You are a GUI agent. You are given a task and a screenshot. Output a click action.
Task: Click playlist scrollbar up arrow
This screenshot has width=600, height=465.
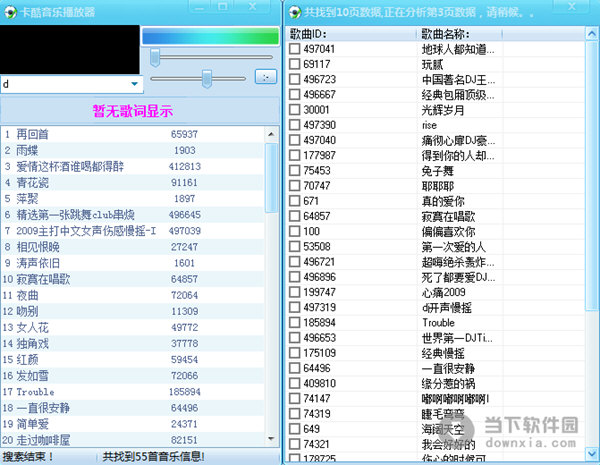click(x=271, y=134)
